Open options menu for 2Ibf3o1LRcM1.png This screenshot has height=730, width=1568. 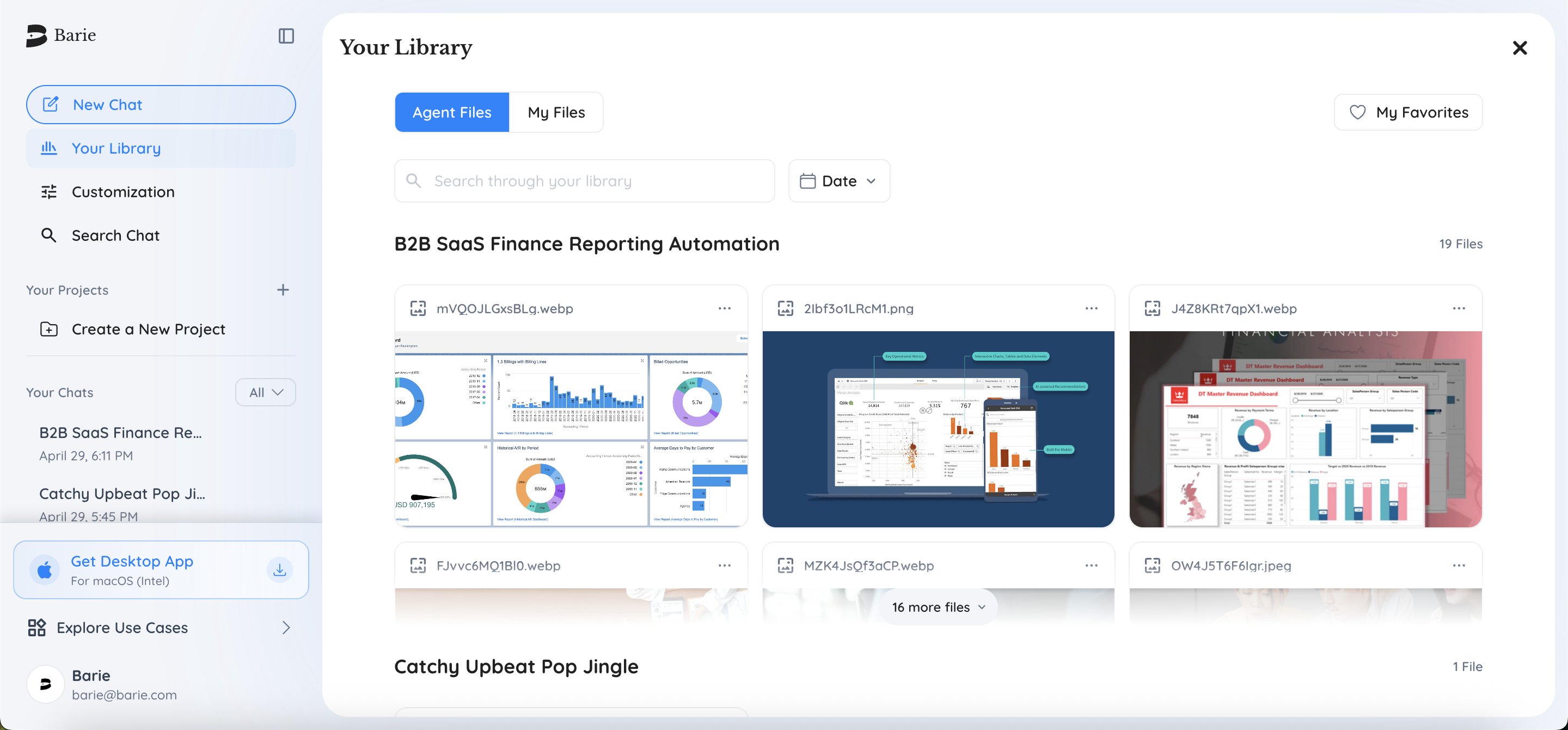(x=1092, y=308)
